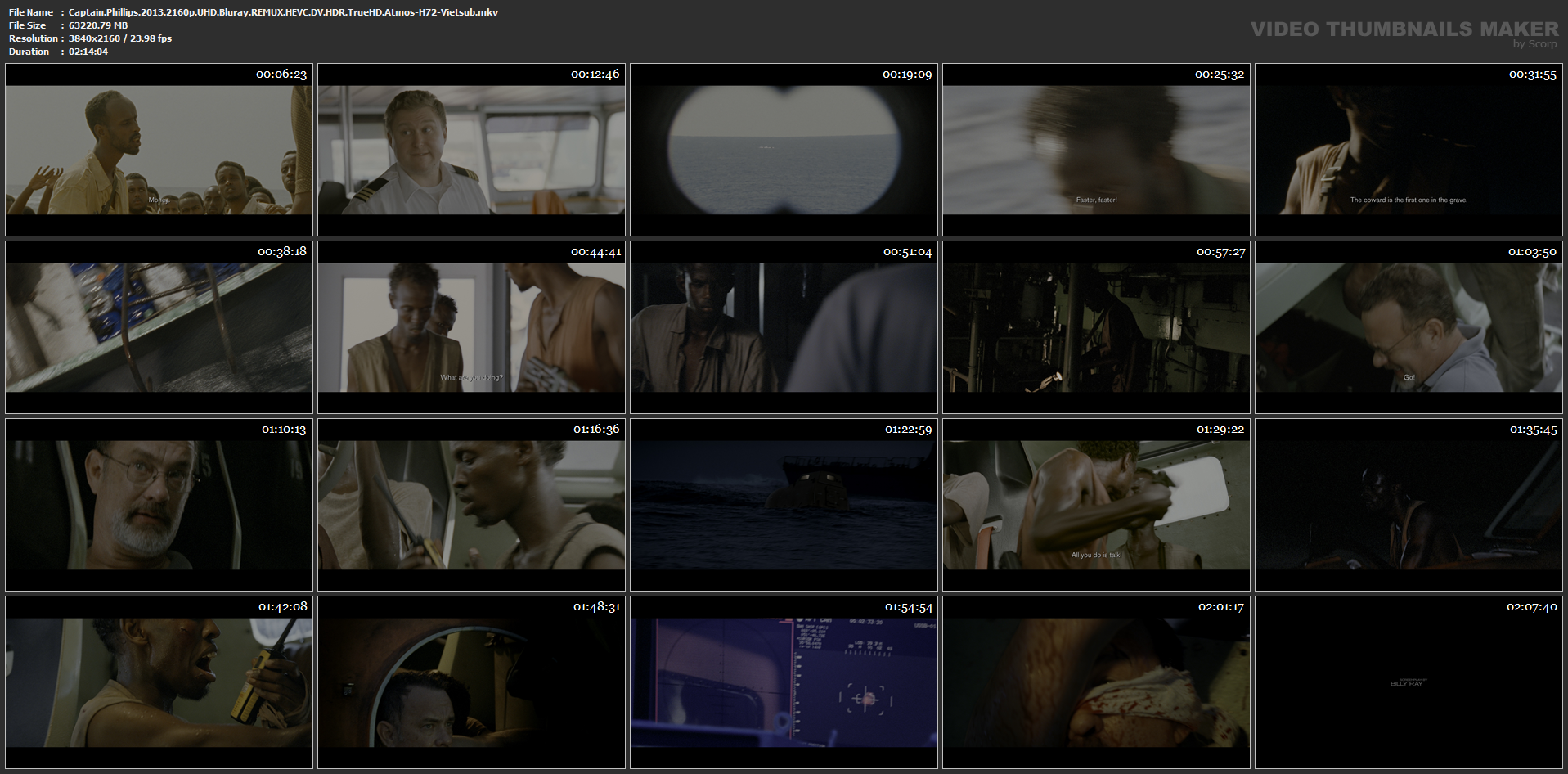Select the thumbnail timestamped 00:12:46
The width and height of the screenshot is (1568, 774).
[x=471, y=150]
